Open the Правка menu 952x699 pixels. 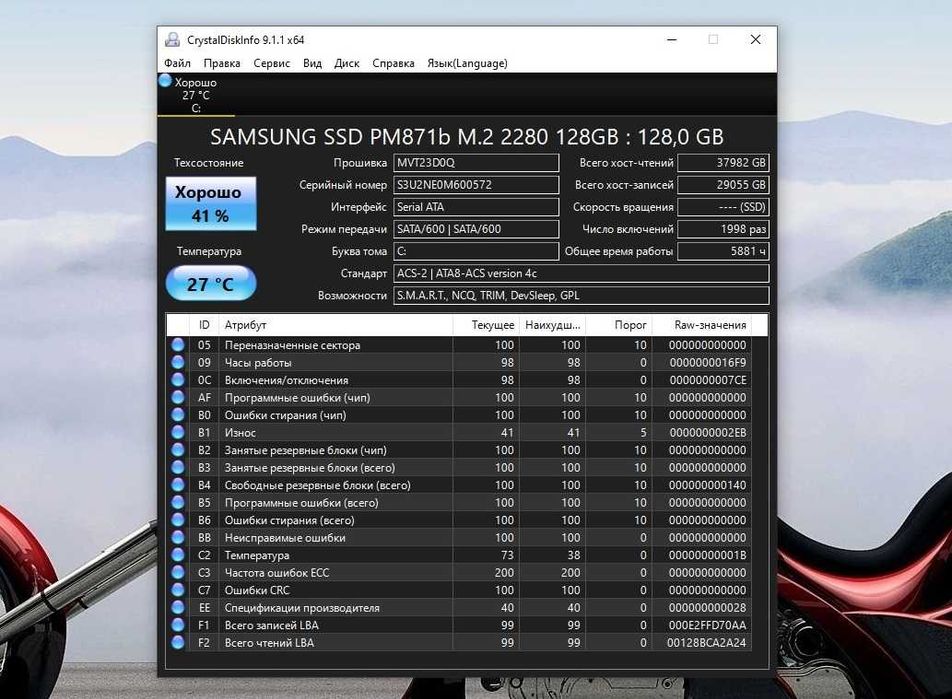(x=222, y=63)
